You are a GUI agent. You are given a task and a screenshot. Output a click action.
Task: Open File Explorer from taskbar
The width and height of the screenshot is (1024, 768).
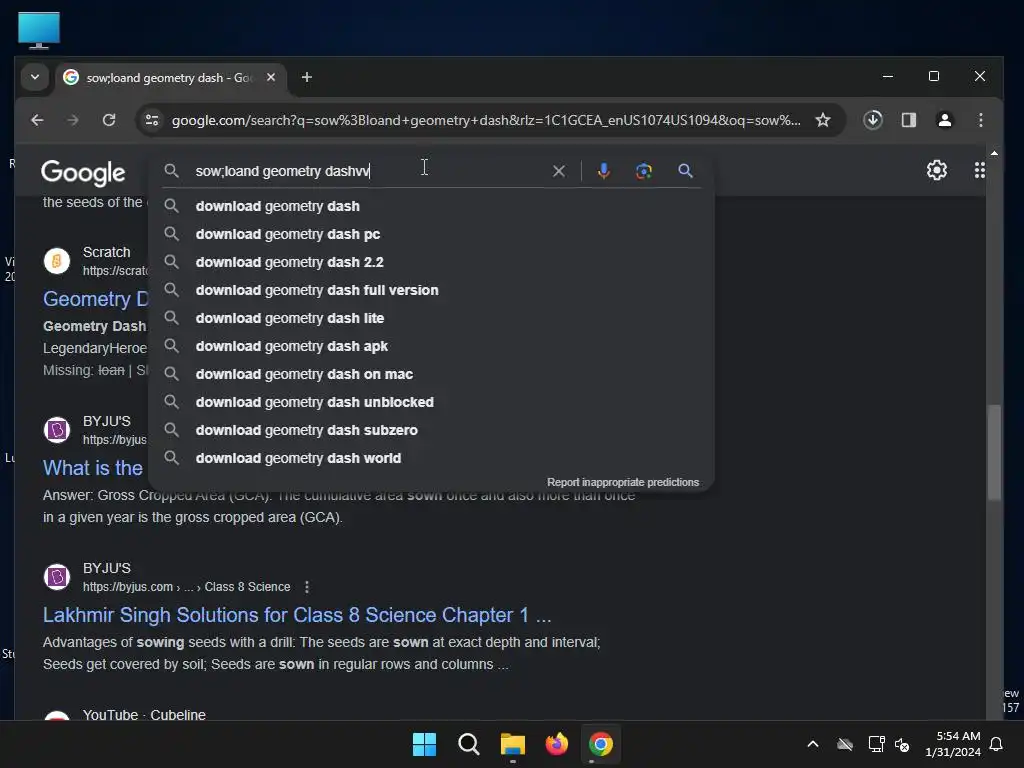pyautogui.click(x=513, y=744)
